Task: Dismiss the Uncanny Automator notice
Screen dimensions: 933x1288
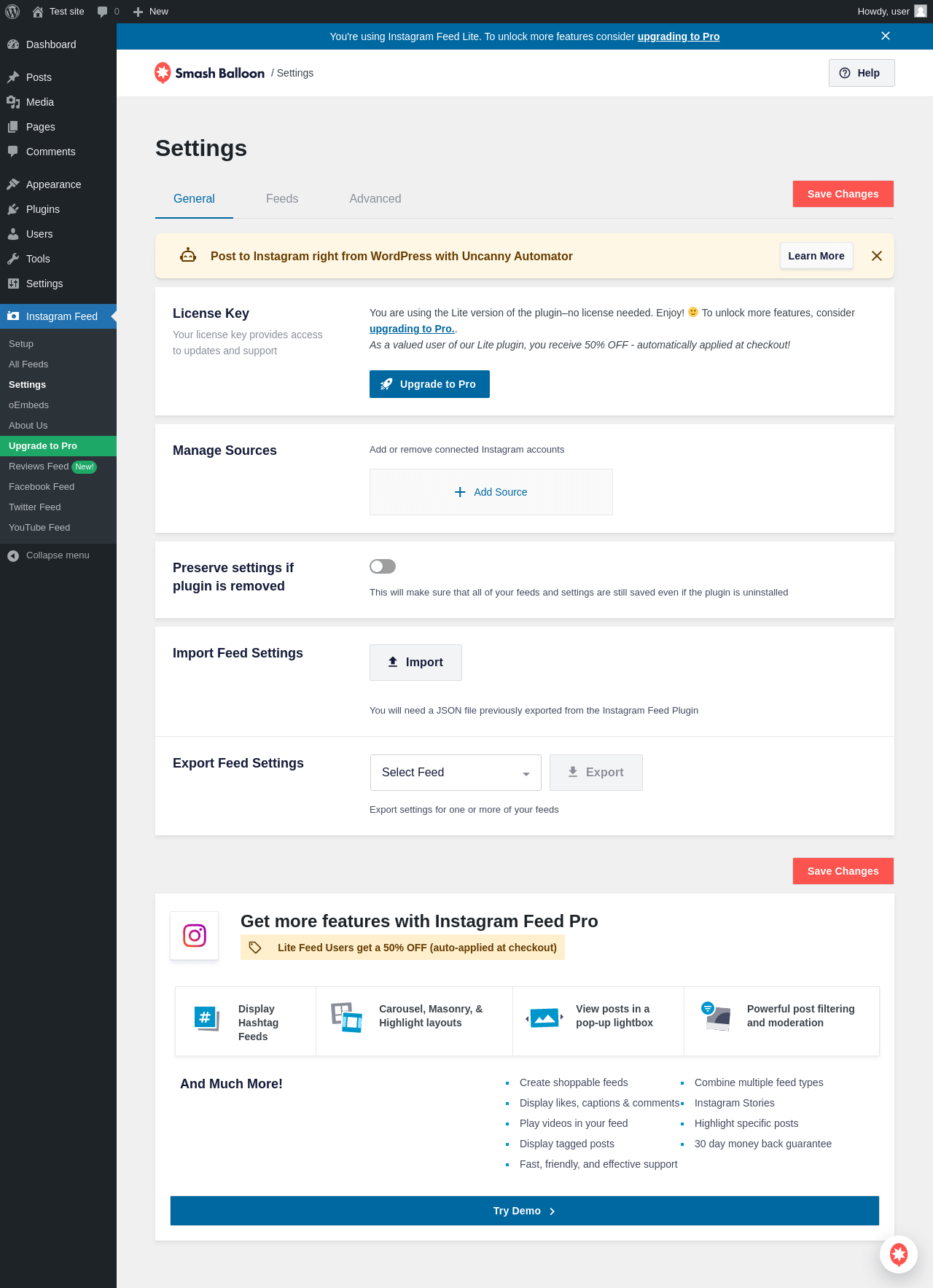Action: pos(877,256)
